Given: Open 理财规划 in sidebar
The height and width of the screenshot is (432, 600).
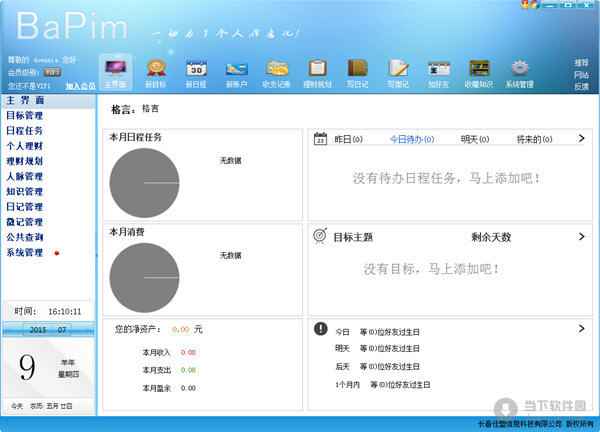Looking at the screenshot, I should [24, 161].
